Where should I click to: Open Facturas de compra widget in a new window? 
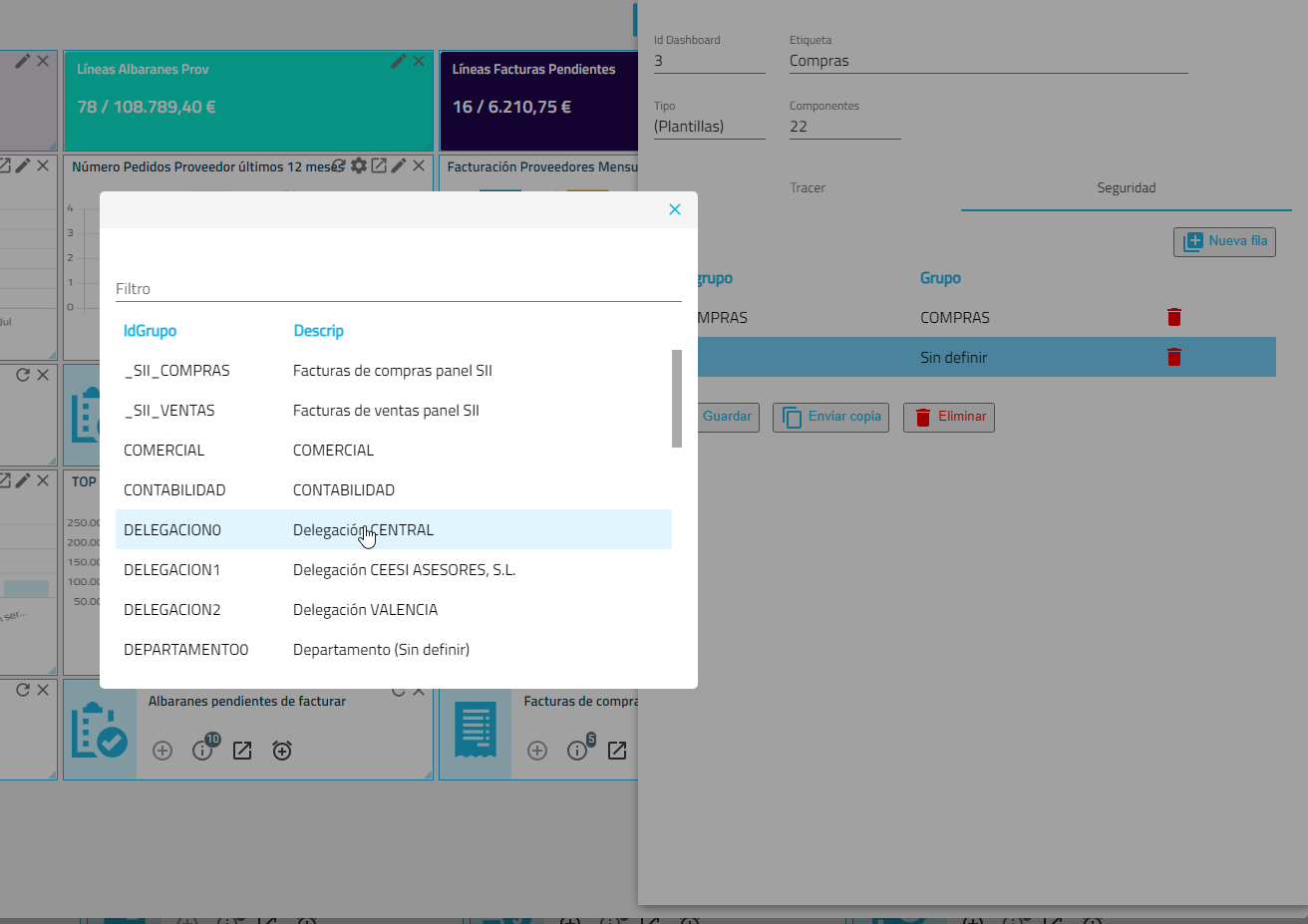617,751
